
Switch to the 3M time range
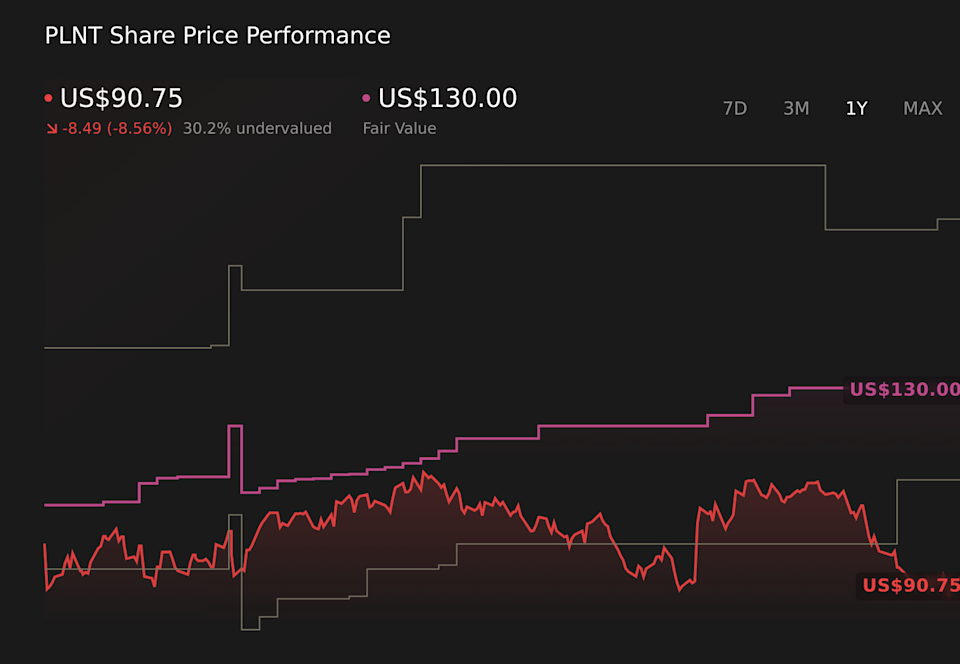pos(796,108)
